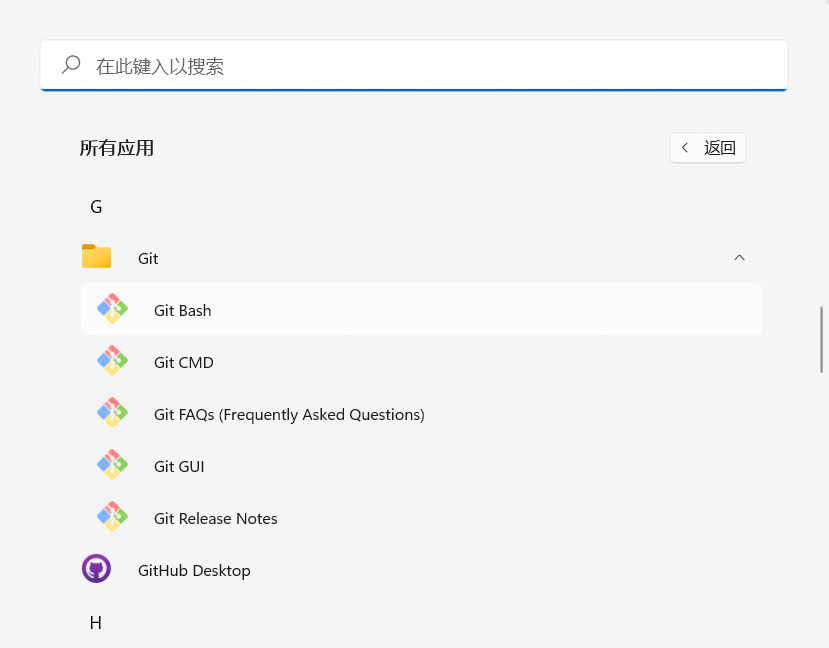Start Git GUI from the list
The height and width of the screenshot is (648, 829).
[179, 466]
